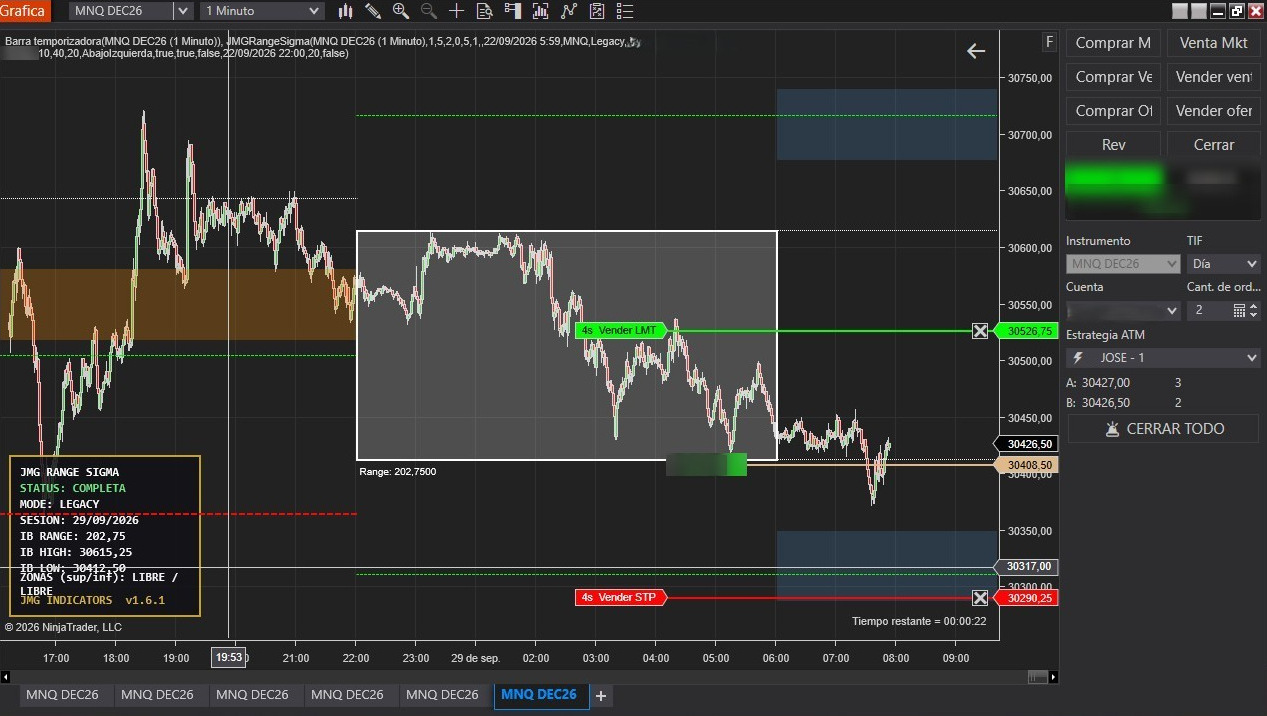Click the A: 30427,00 ask row
The image size is (1267, 716).
pyautogui.click(x=1126, y=383)
